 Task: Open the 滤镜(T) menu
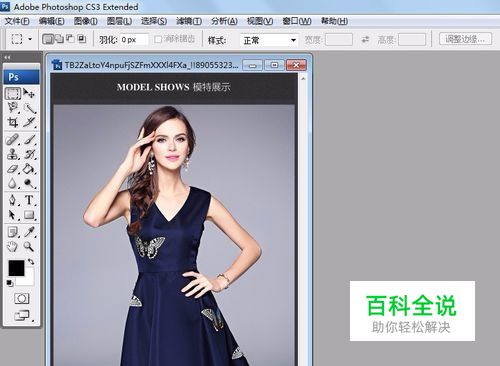(189, 21)
